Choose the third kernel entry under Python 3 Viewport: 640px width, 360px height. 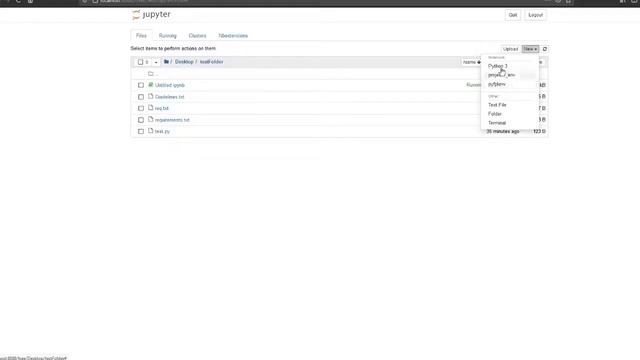tap(497, 84)
